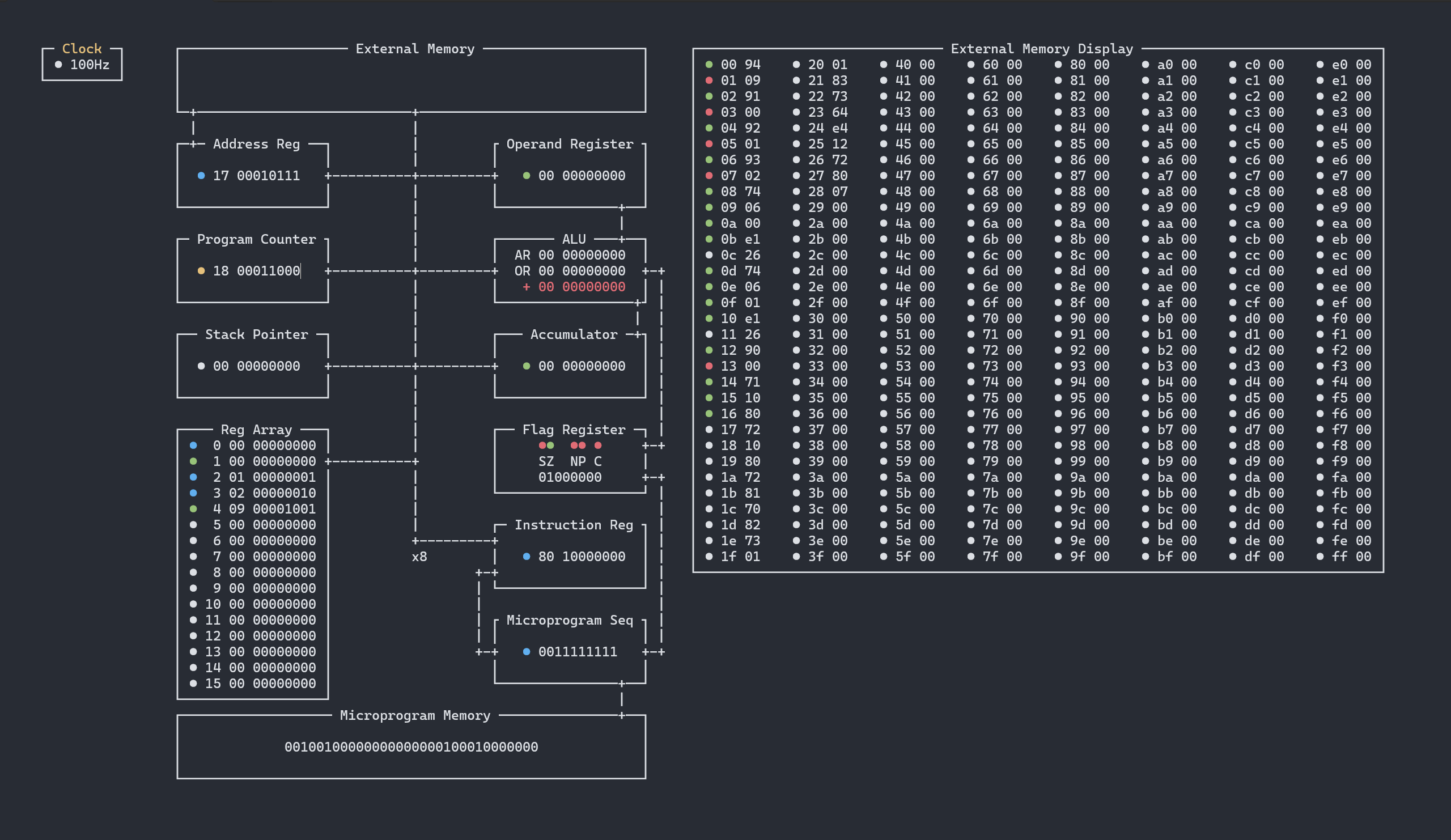Click memory cell 17 72
This screenshot has height=840, width=1451.
click(740, 430)
